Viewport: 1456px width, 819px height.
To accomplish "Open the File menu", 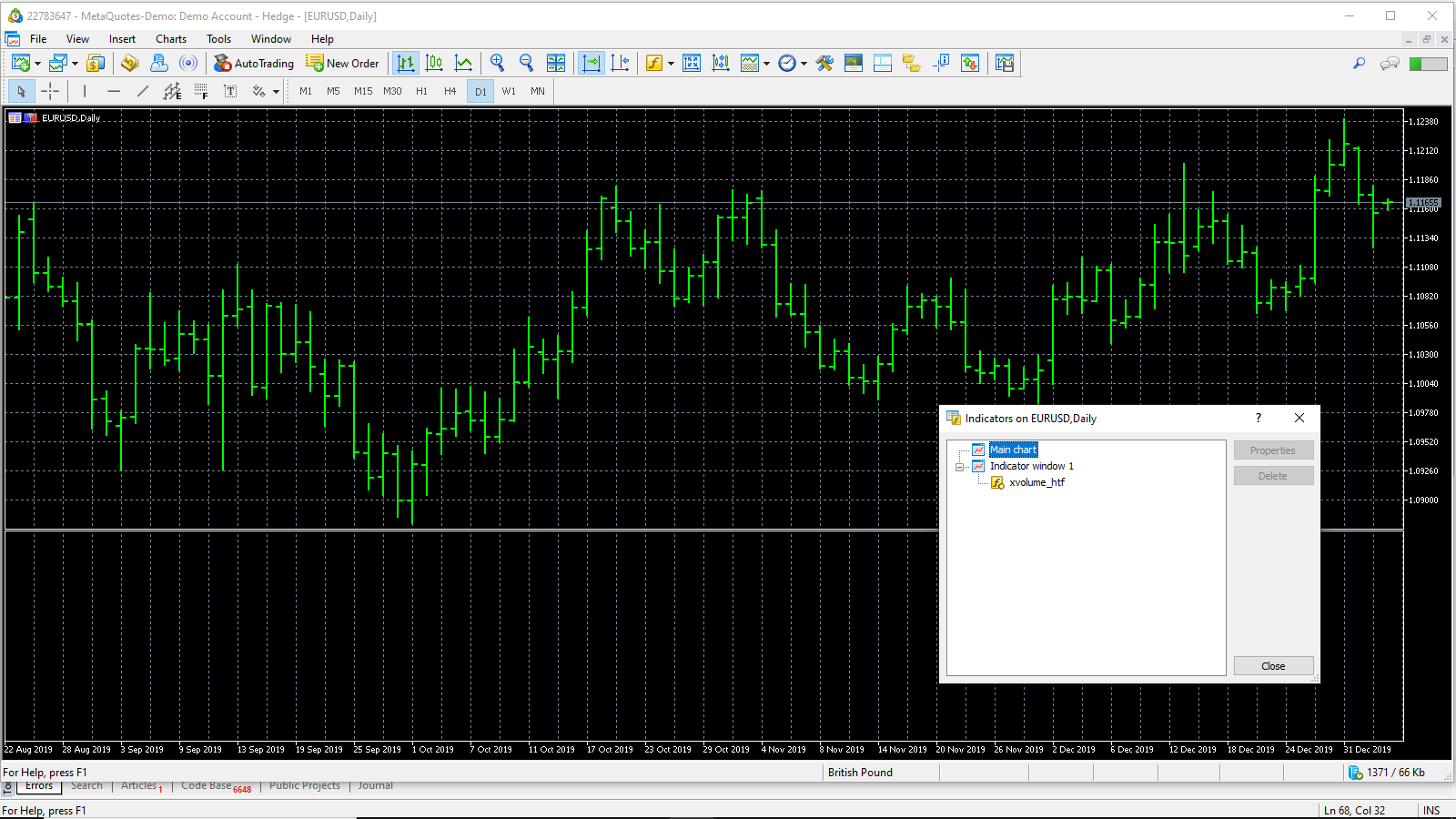I will (x=38, y=39).
